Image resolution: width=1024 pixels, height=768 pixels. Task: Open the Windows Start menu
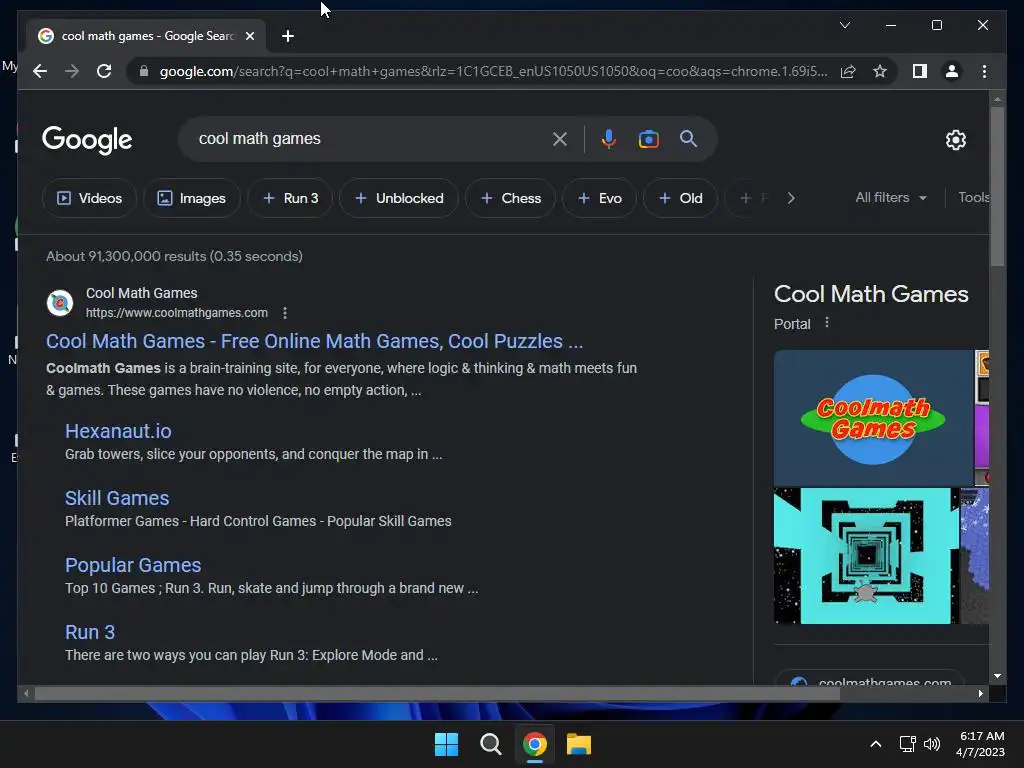[447, 744]
